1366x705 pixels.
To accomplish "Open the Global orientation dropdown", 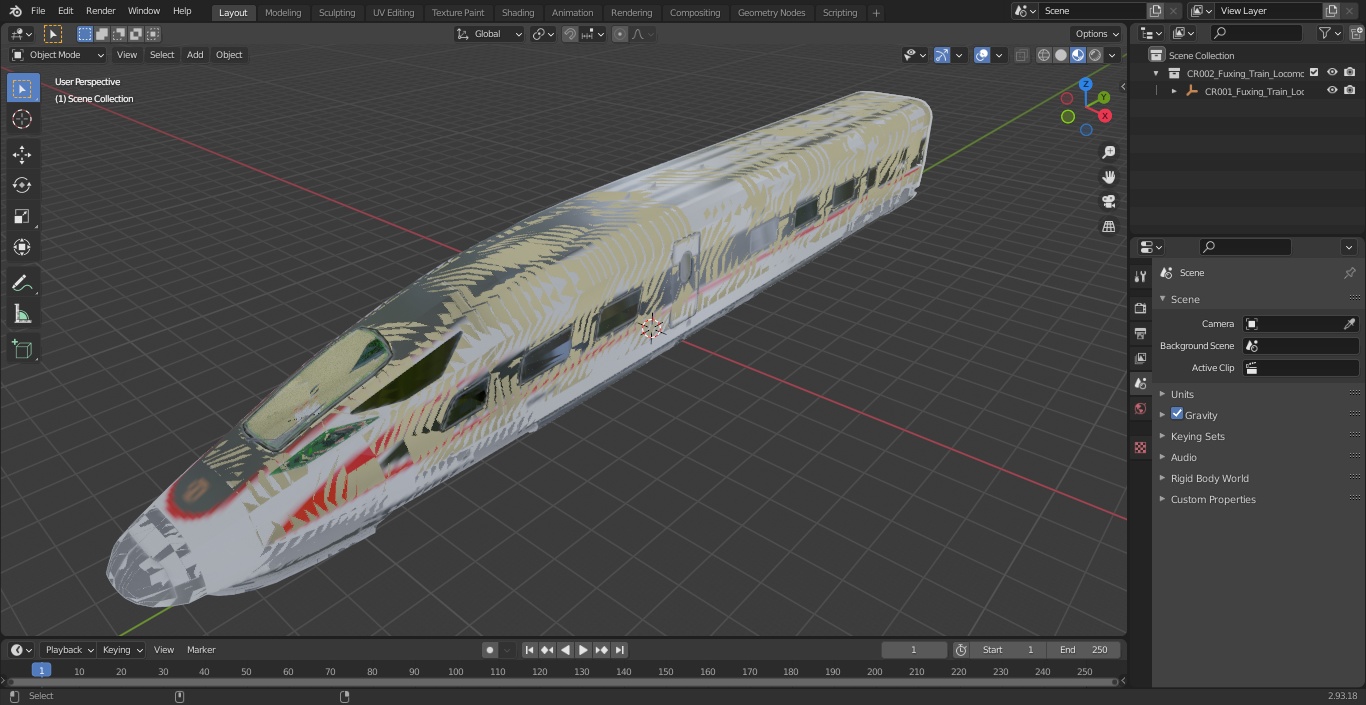I will point(489,34).
